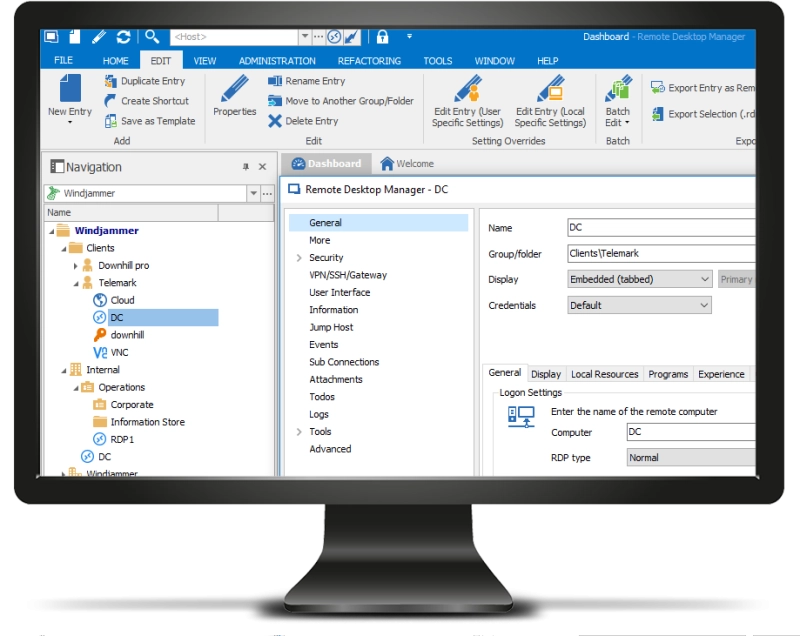Switch to the HOME ribbon tab
This screenshot has height=636, width=800.
click(115, 61)
